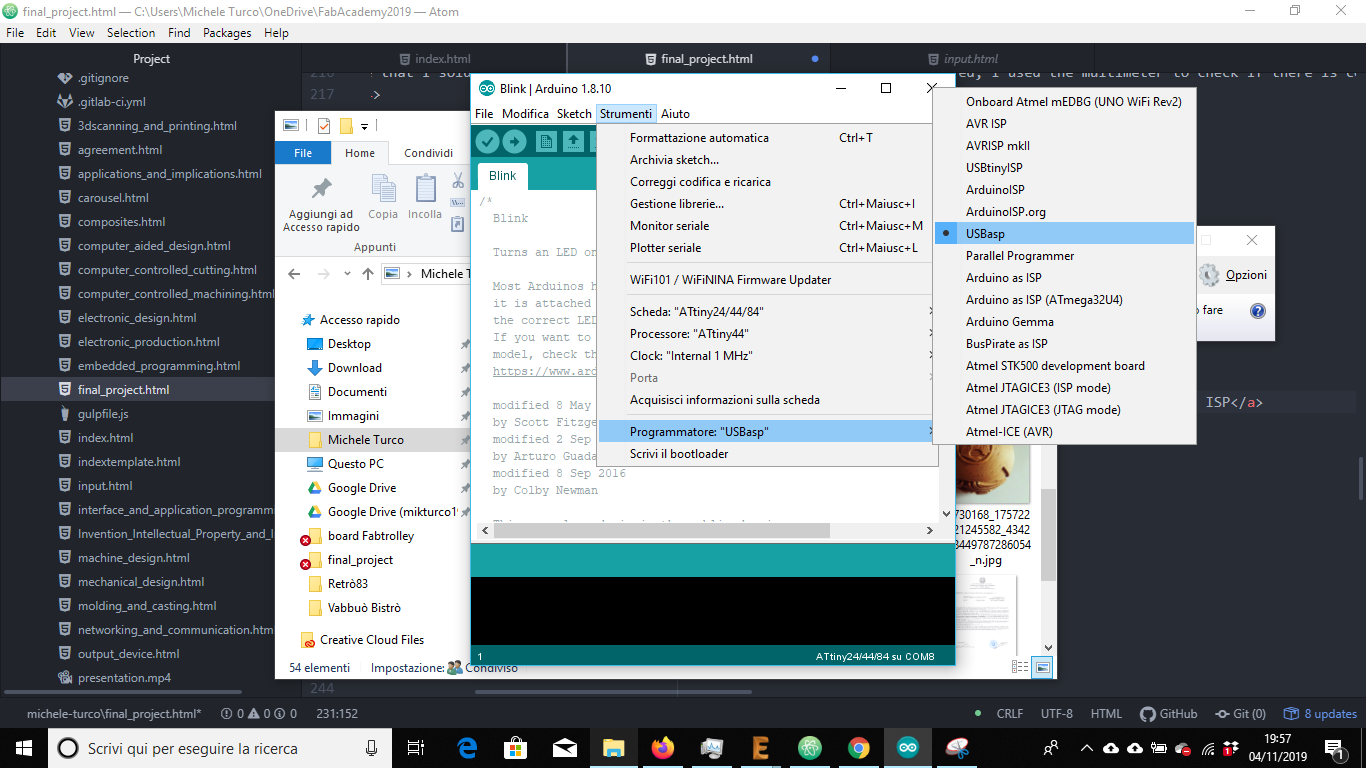The height and width of the screenshot is (768, 1366).
Task: Click the Arduino Upload arrow button
Action: (x=515, y=141)
